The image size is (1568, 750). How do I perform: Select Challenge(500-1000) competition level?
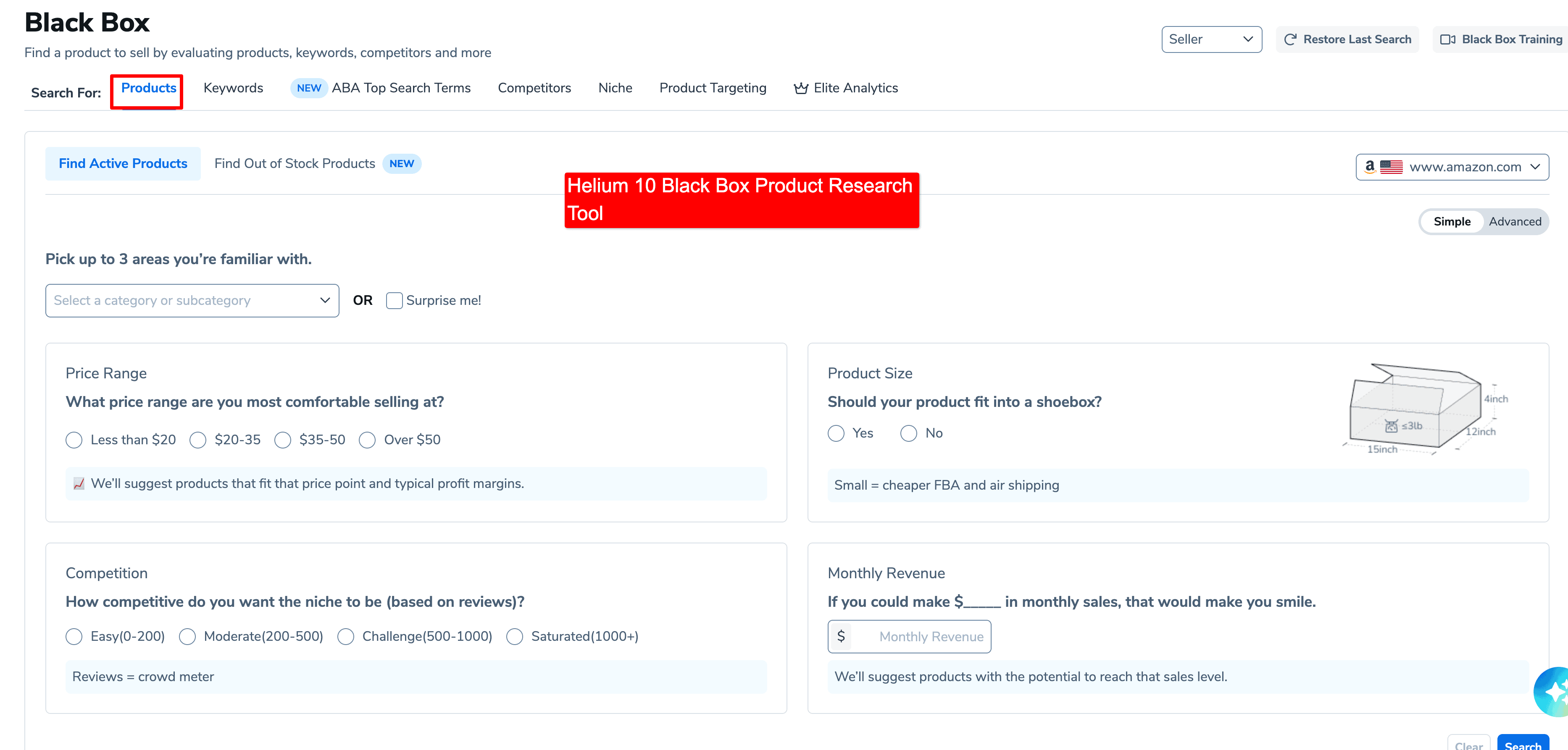point(345,636)
